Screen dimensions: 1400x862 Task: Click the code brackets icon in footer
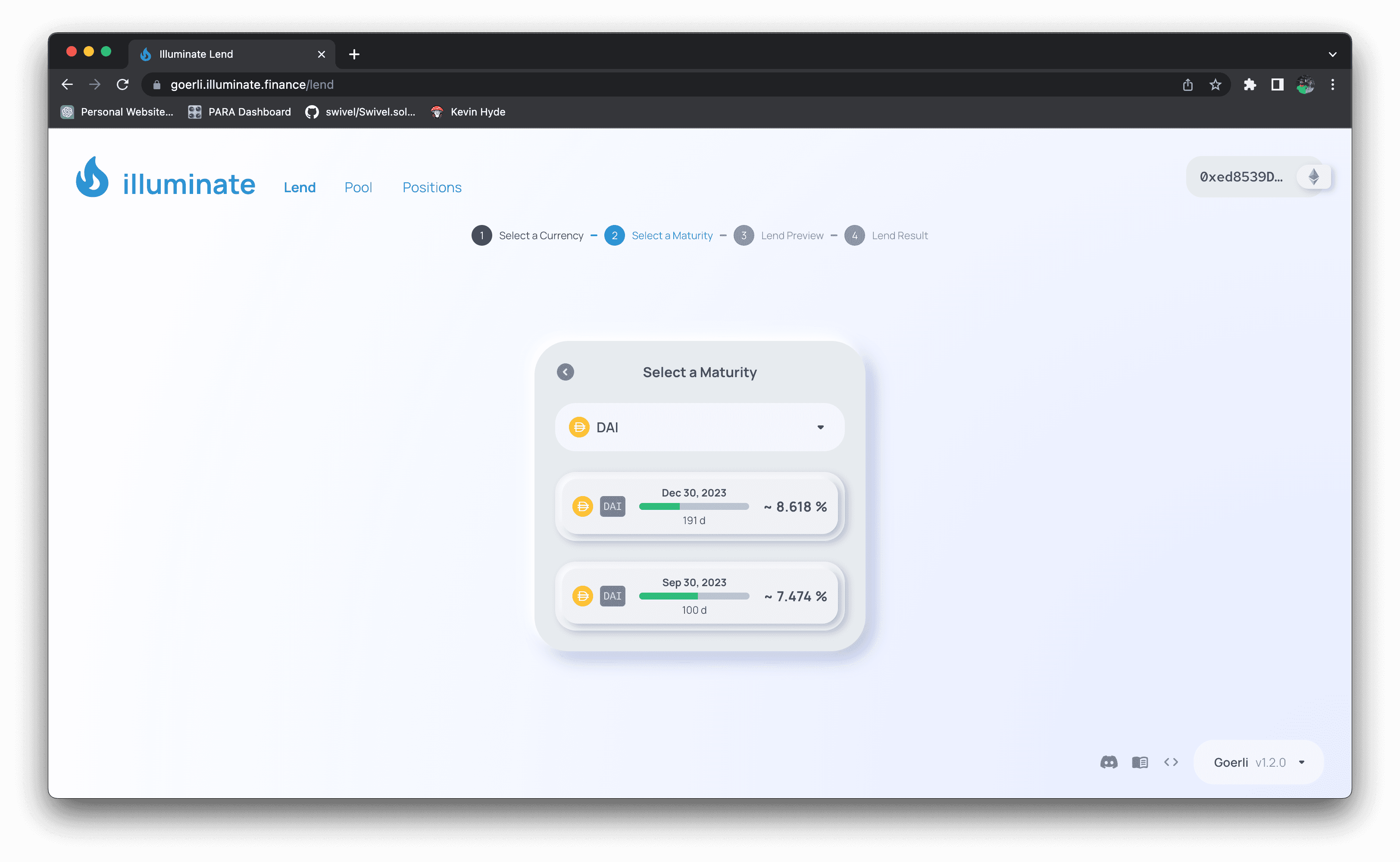(1171, 762)
